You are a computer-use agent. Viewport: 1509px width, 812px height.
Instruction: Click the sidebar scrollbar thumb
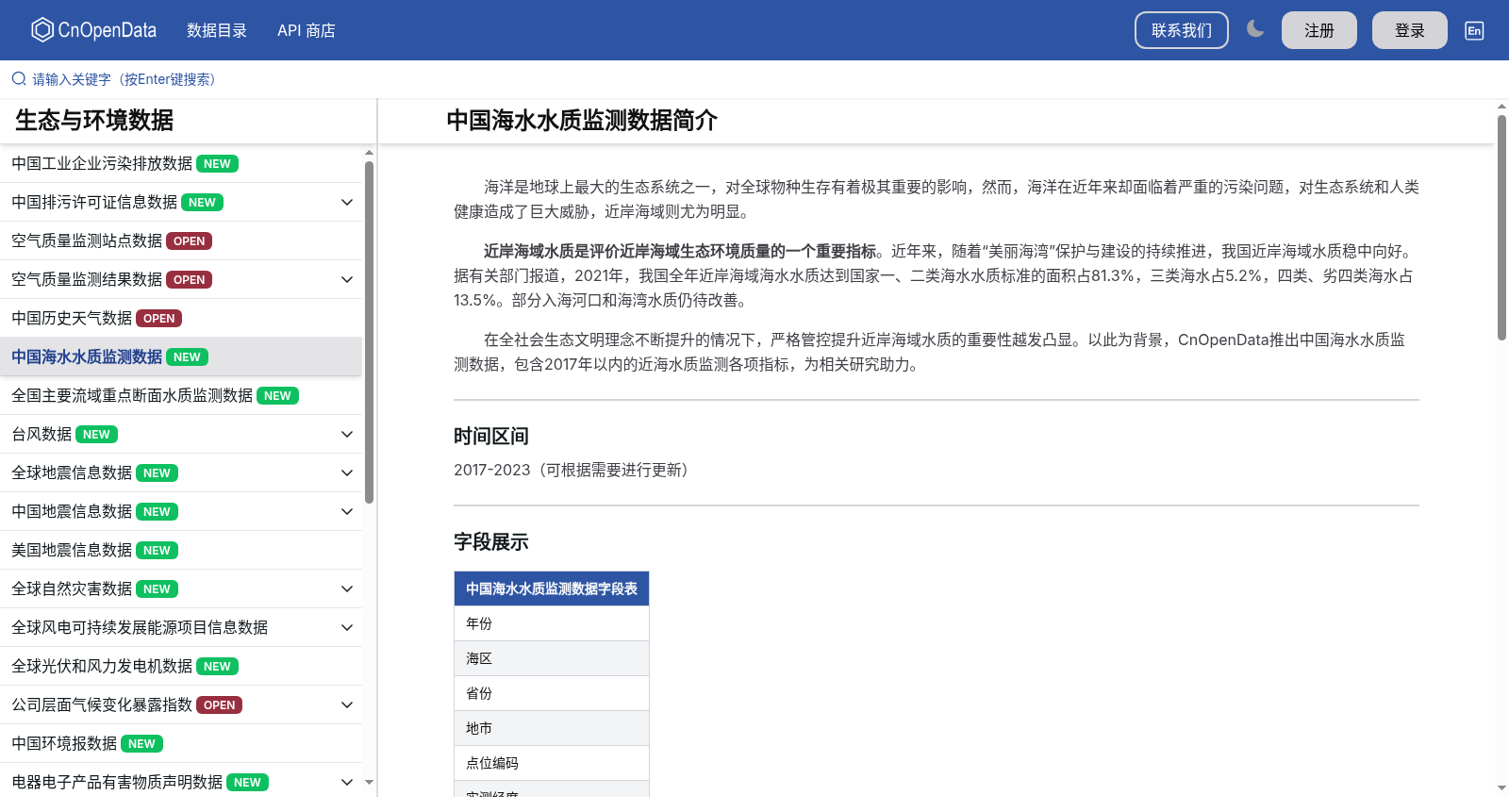[369, 332]
